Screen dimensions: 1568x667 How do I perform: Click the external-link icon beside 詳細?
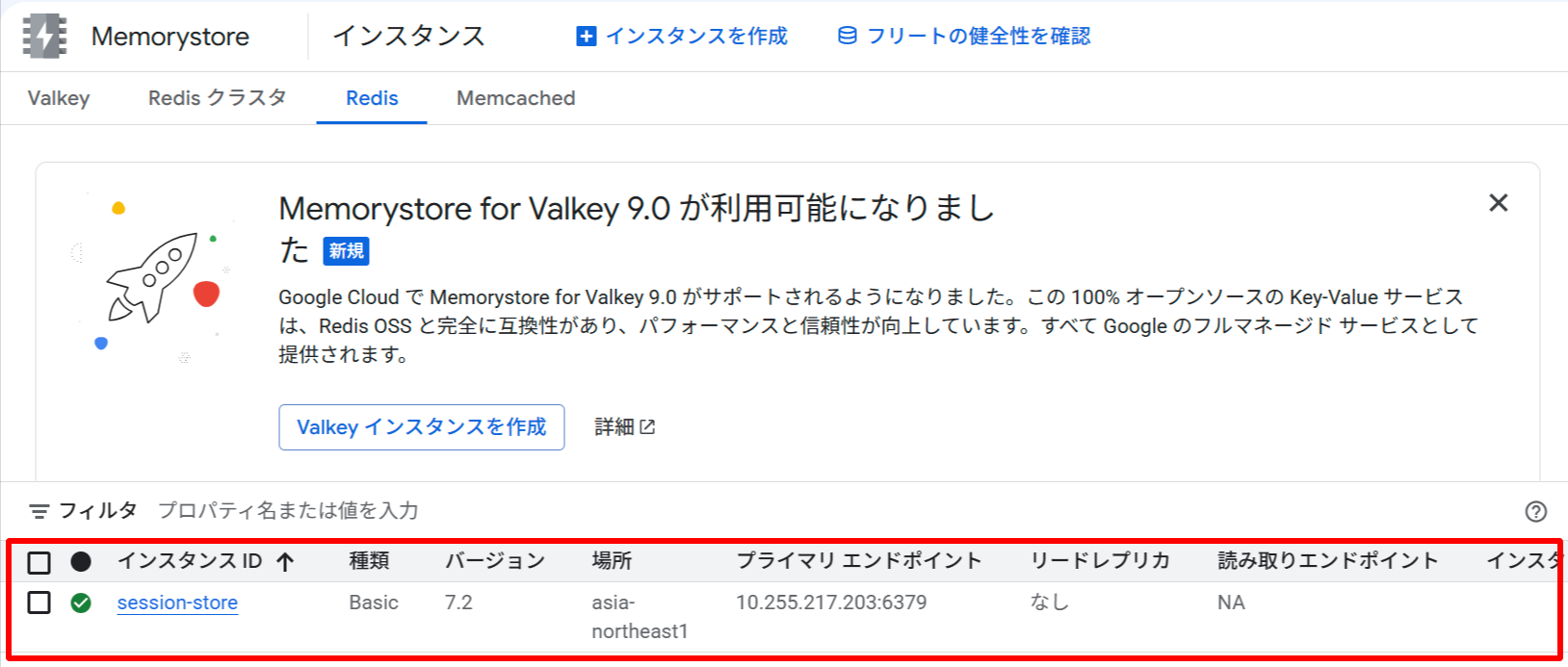[647, 426]
